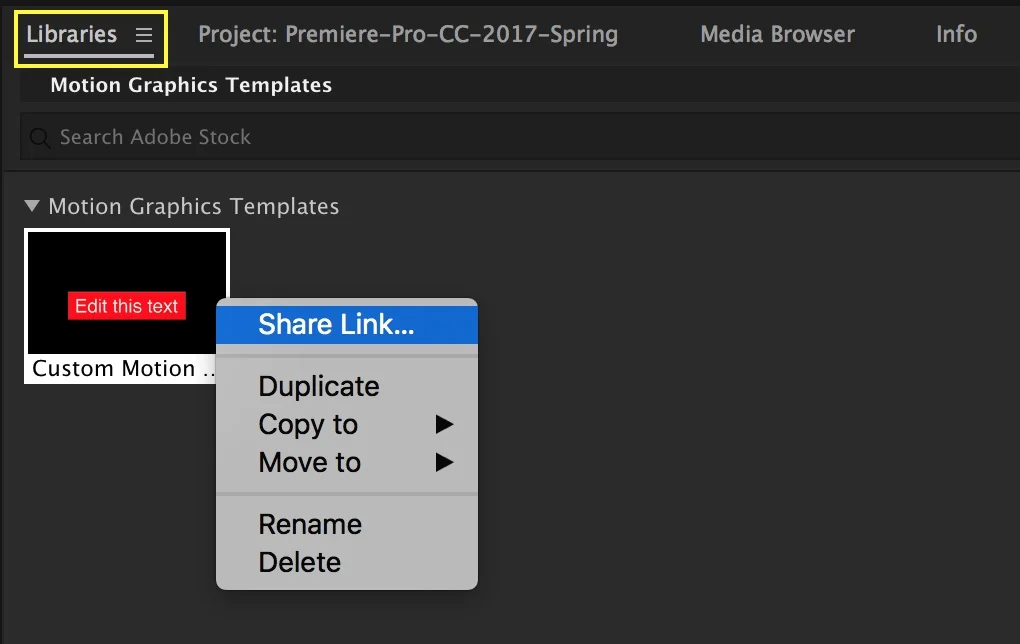Image resolution: width=1020 pixels, height=644 pixels.
Task: Choose Share Link... from the context menu
Action: click(x=336, y=324)
